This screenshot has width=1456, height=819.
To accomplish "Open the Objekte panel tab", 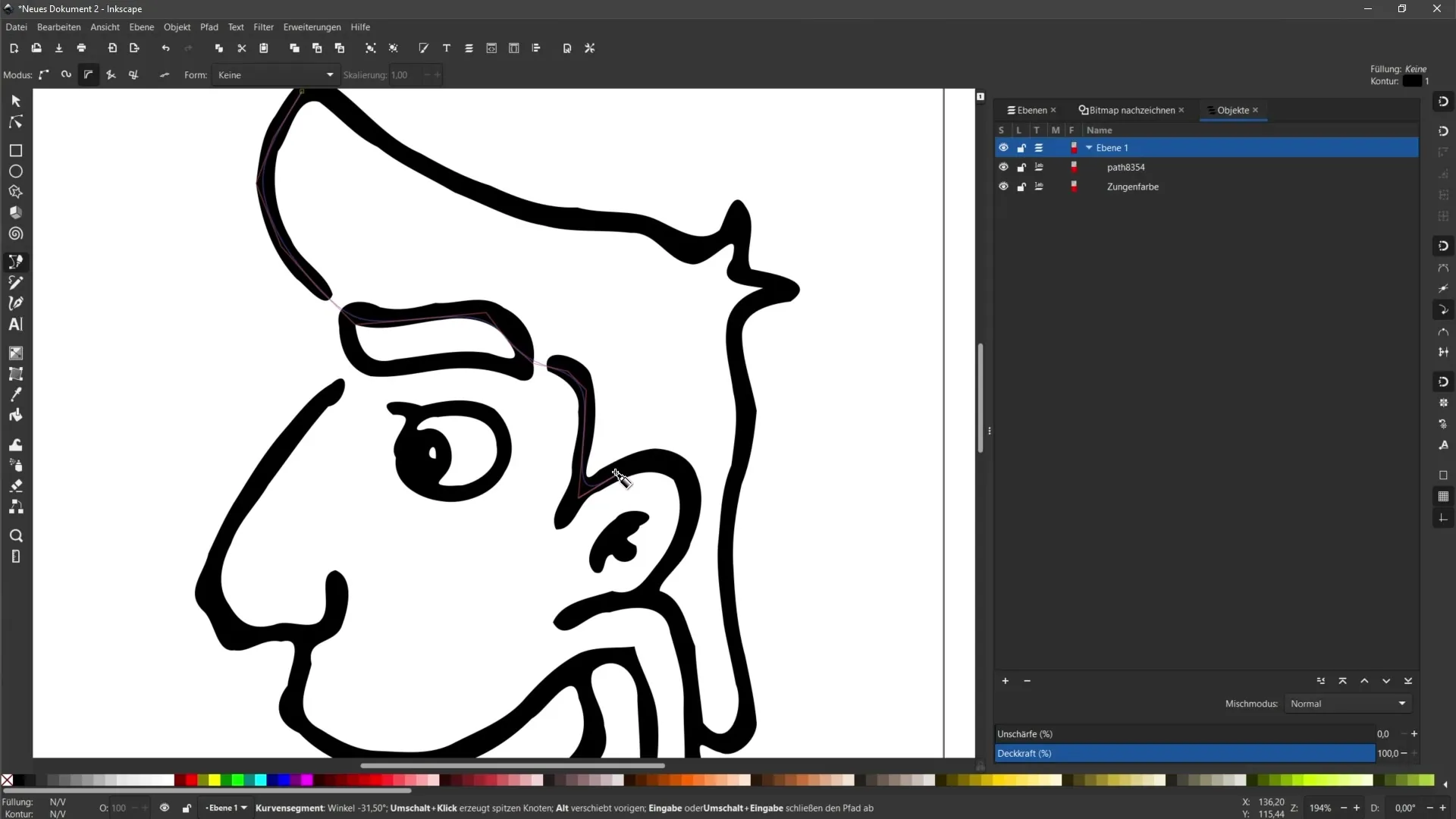I will coord(1232,110).
